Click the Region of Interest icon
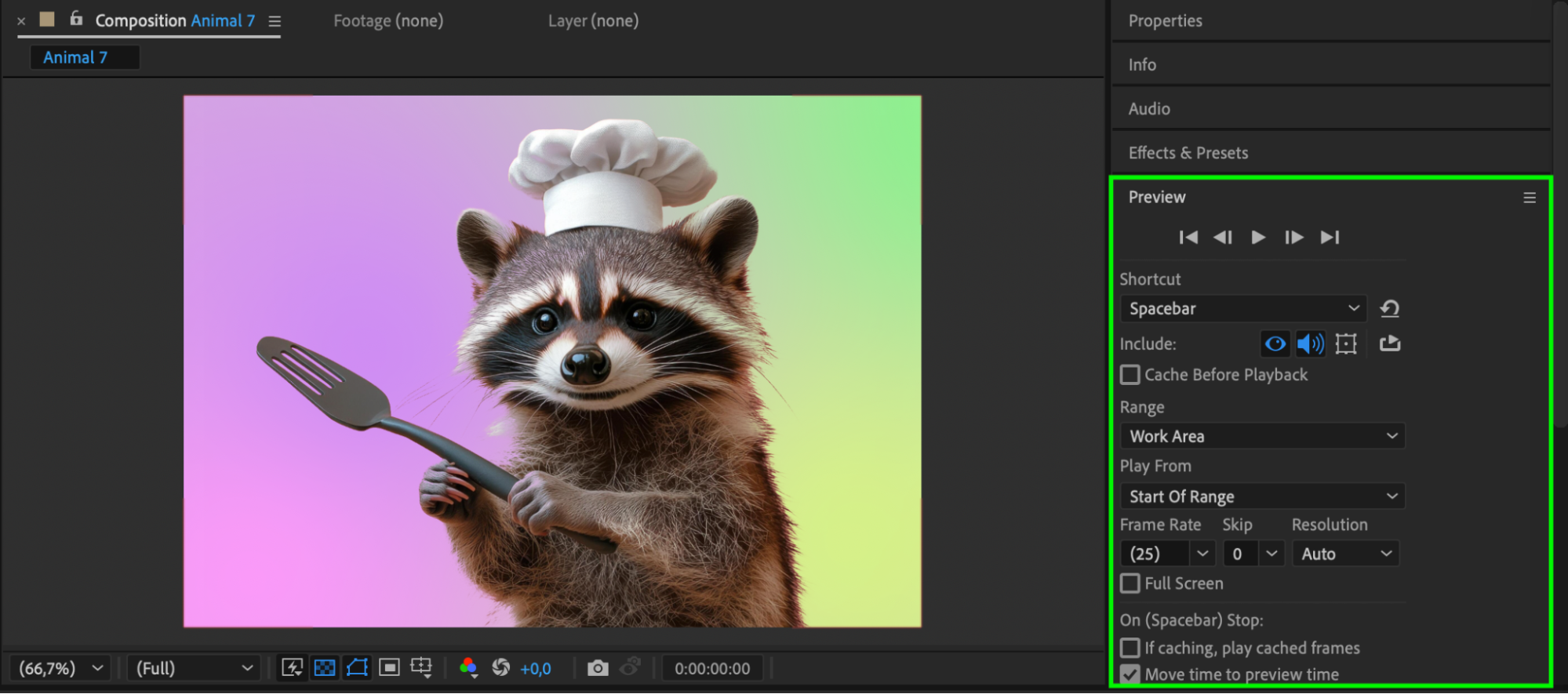The width and height of the screenshot is (1568, 694). tap(389, 668)
